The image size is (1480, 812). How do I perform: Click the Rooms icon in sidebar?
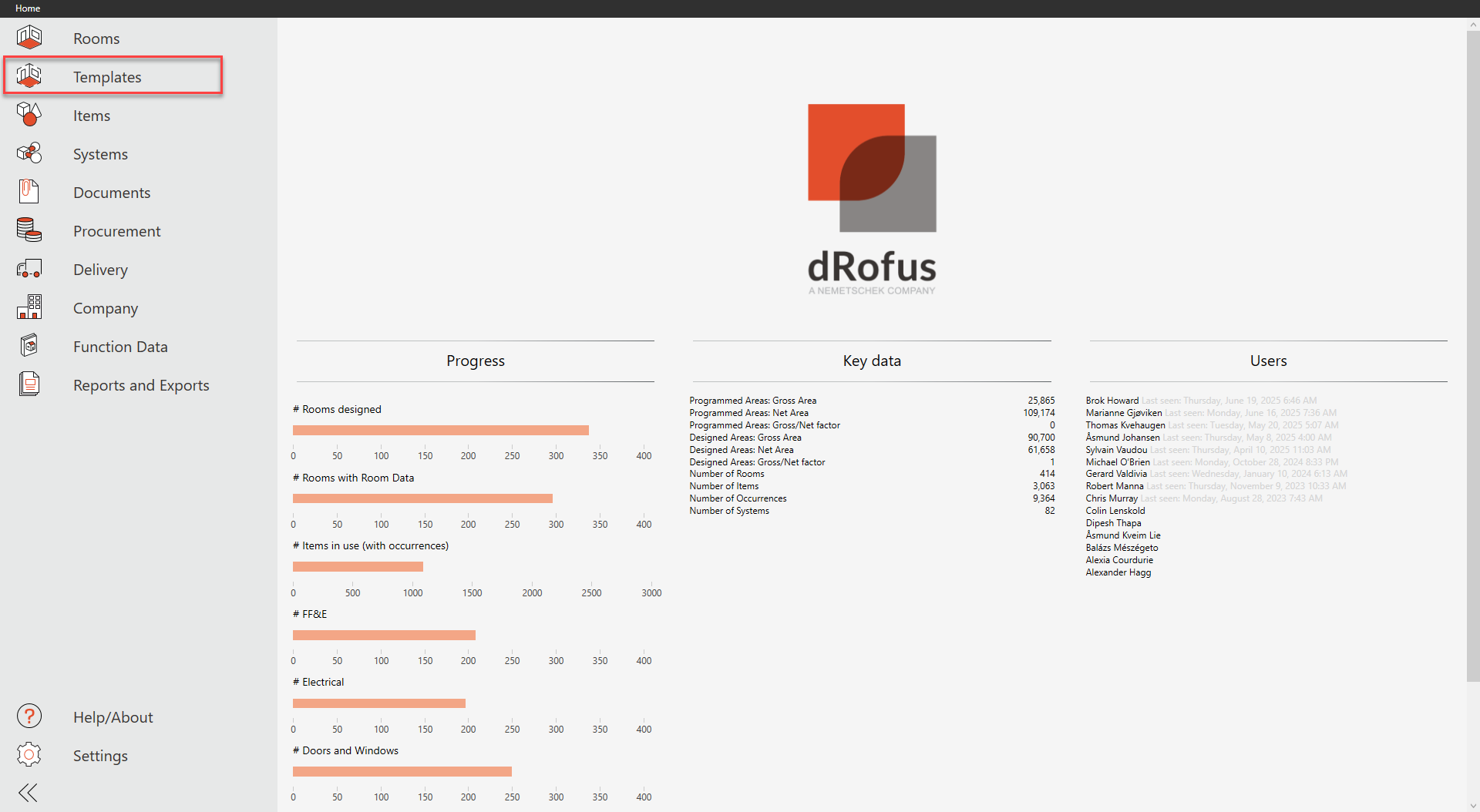29,38
